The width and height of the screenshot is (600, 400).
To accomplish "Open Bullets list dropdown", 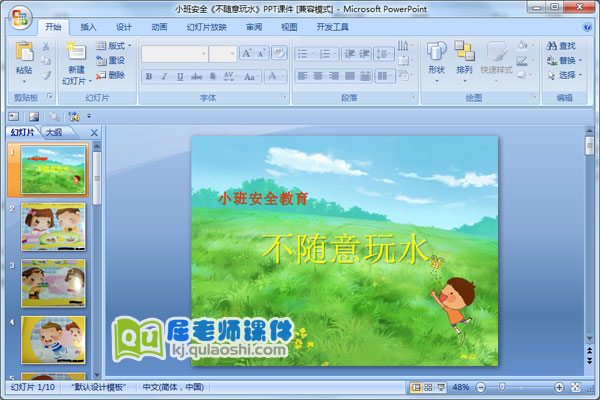I will click(306, 54).
